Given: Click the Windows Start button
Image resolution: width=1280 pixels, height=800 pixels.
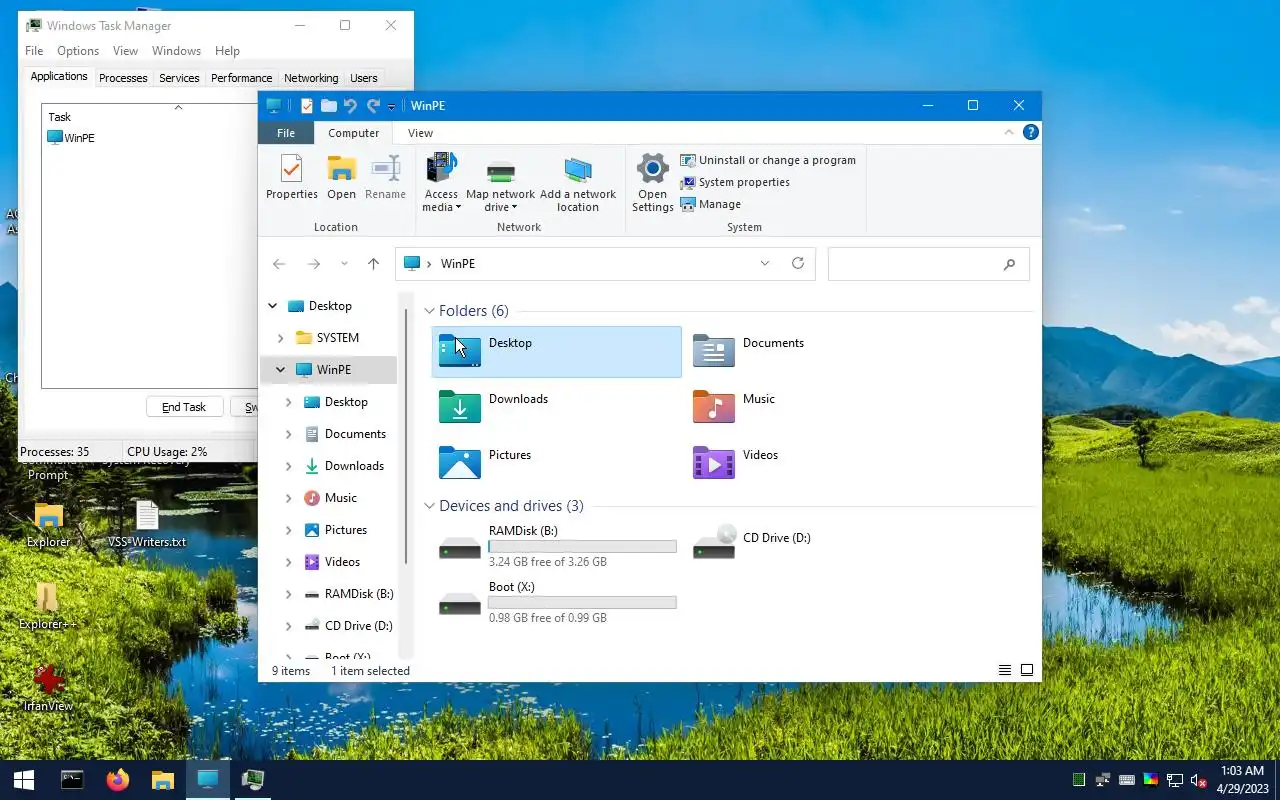Looking at the screenshot, I should pyautogui.click(x=24, y=780).
